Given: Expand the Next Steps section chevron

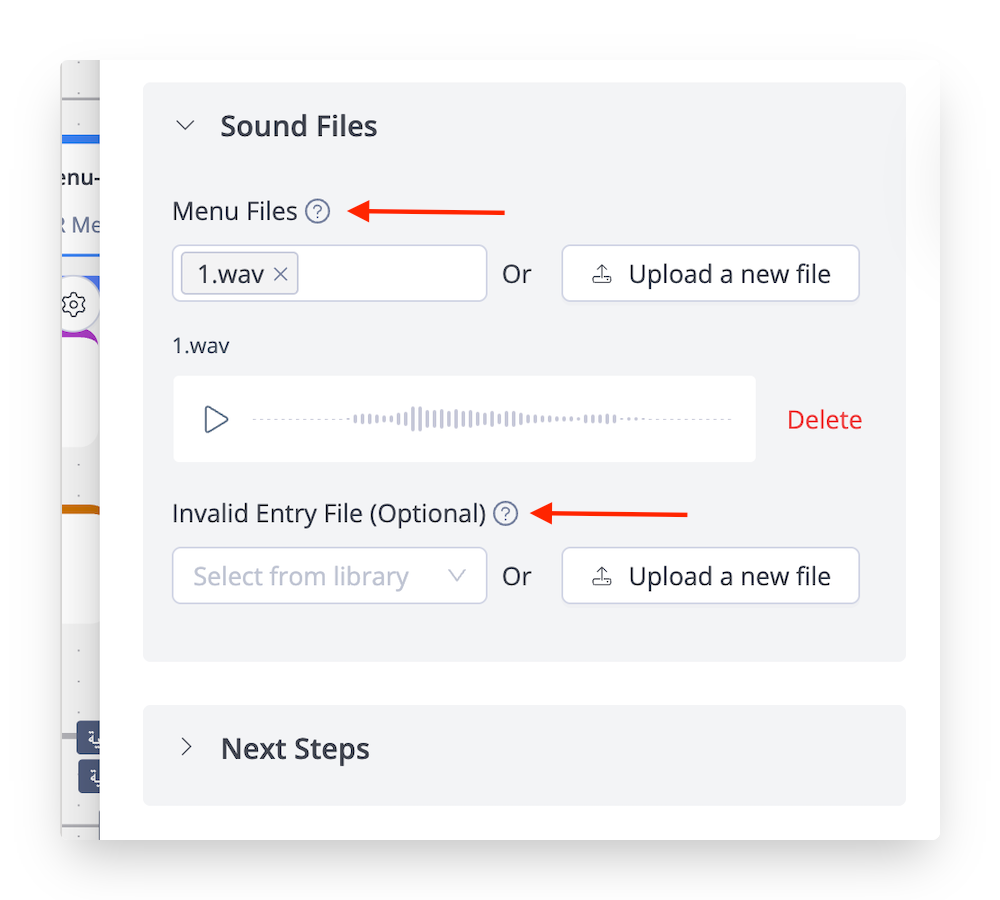Looking at the screenshot, I should click(x=185, y=748).
